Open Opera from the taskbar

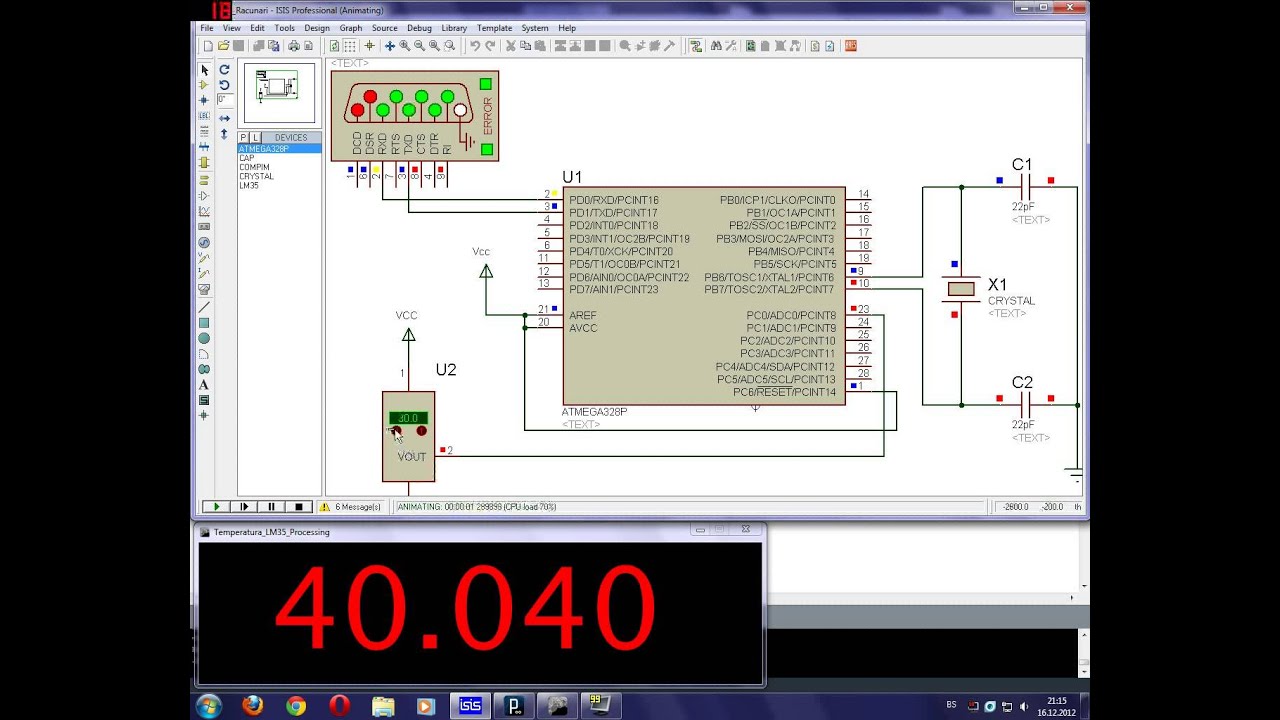click(x=339, y=706)
